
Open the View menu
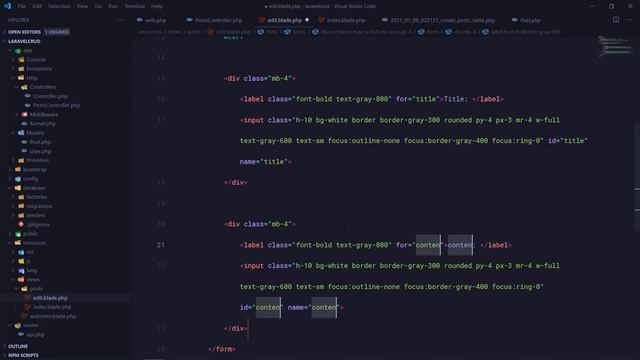[x=82, y=7]
